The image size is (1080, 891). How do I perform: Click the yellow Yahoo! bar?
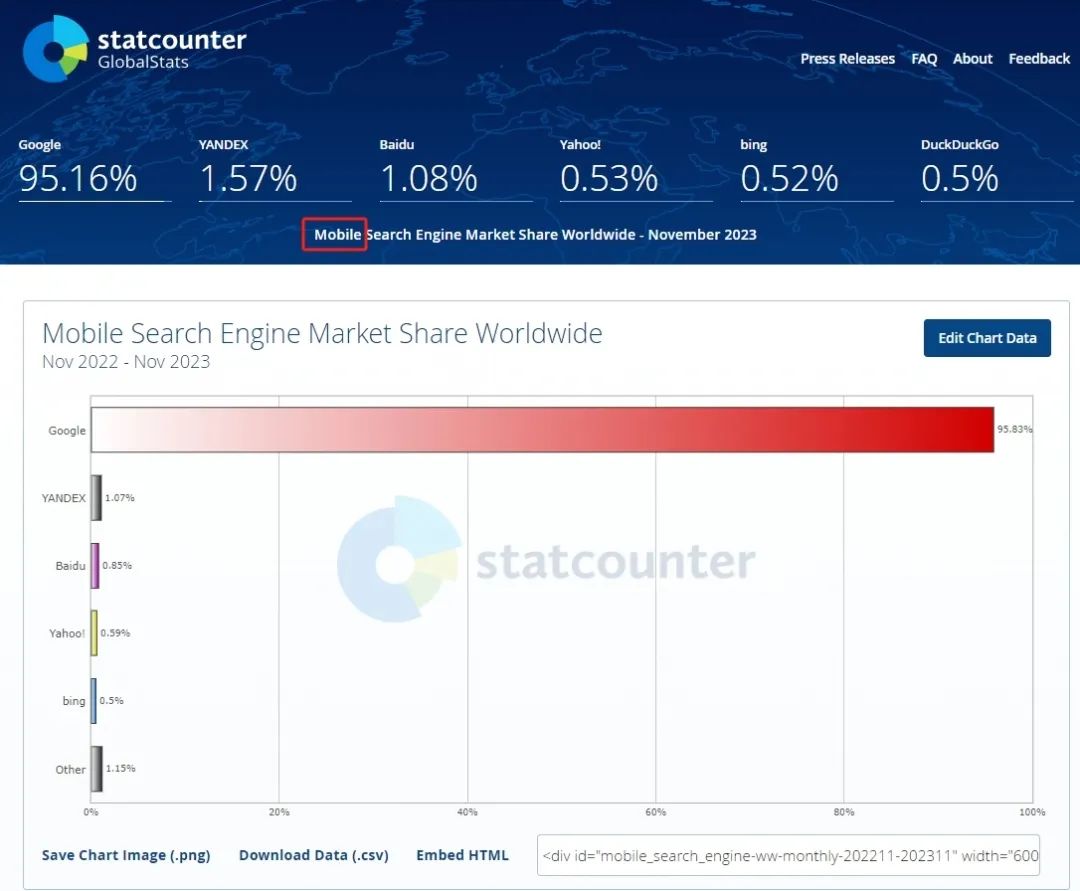[94, 633]
